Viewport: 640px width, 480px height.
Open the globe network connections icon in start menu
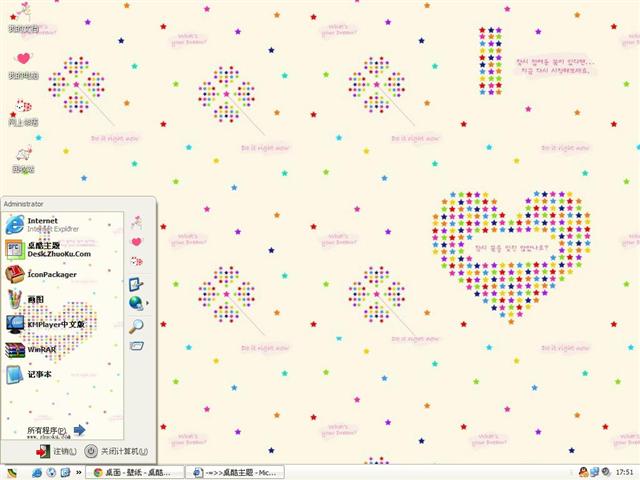(136, 303)
